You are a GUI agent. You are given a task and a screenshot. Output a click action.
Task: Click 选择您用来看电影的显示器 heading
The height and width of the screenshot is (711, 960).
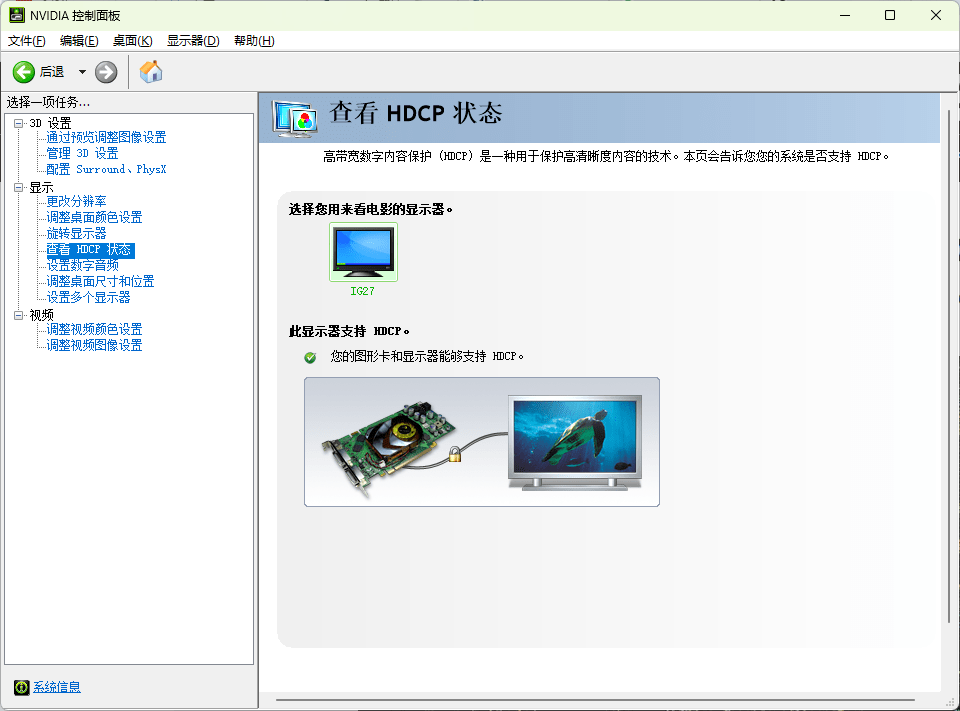[370, 209]
